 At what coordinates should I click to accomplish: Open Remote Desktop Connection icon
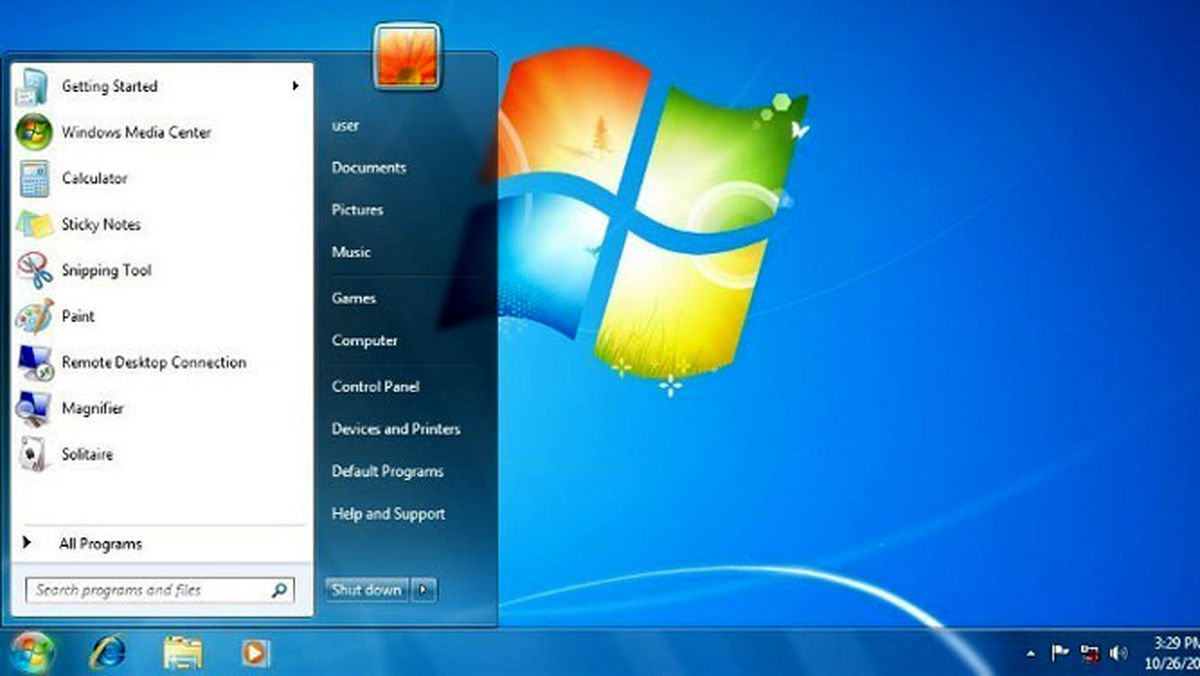click(x=33, y=362)
